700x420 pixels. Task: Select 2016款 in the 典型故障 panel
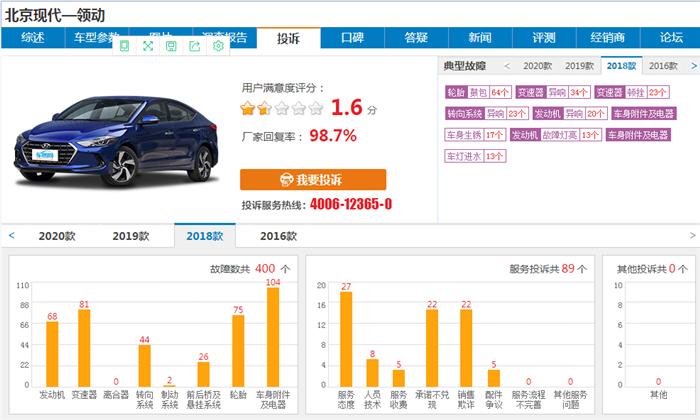coord(663,66)
